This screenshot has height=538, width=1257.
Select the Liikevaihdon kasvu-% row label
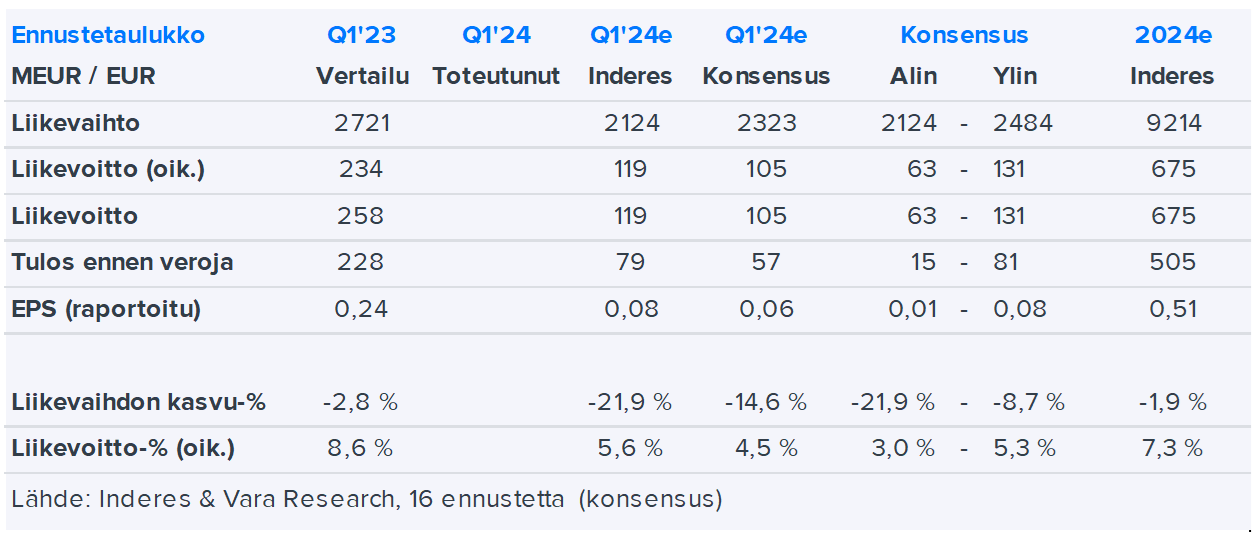[x=138, y=402]
